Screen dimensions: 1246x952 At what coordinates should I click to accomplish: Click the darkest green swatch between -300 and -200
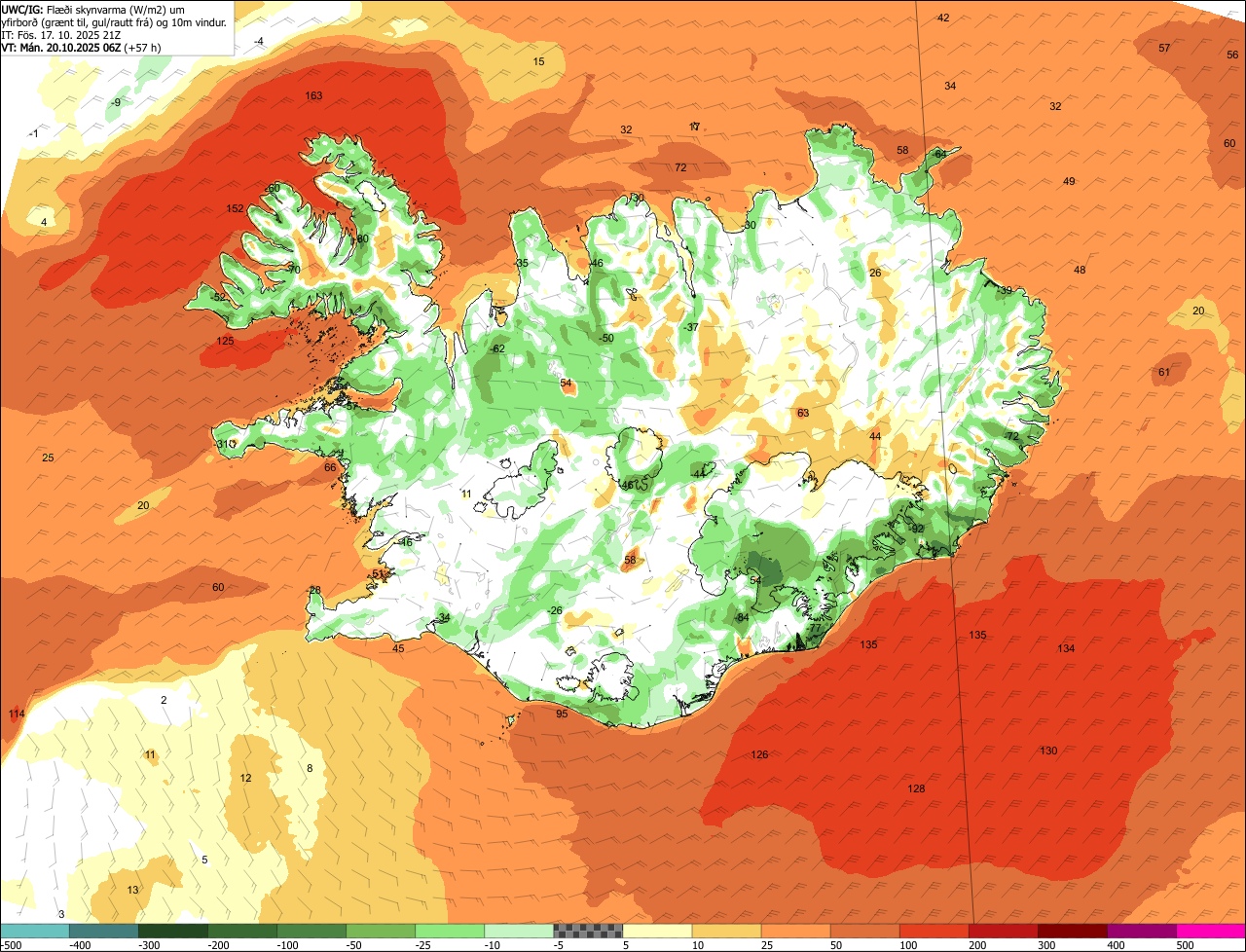173,931
